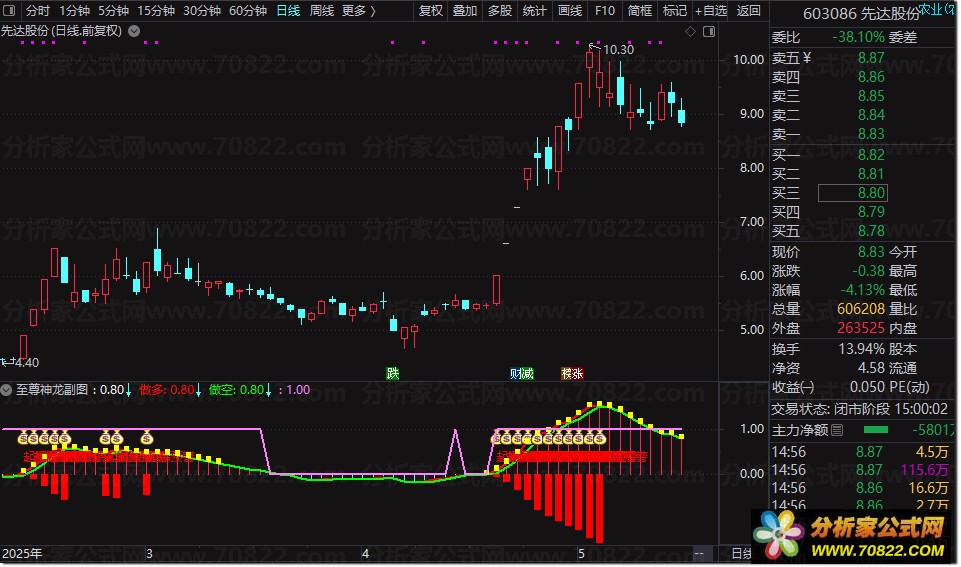The height and width of the screenshot is (567, 961).
Task: Click the 交易状态 闭市阶段 status line
Action: 860,409
